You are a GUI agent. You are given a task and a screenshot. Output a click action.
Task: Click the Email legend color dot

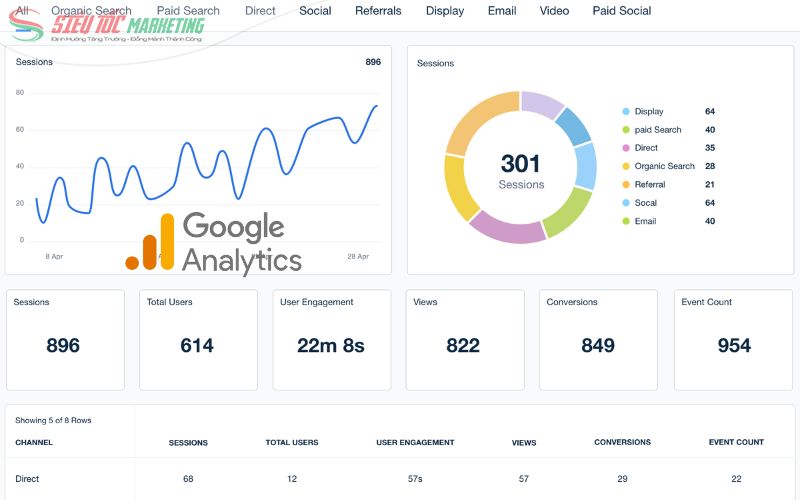point(626,221)
